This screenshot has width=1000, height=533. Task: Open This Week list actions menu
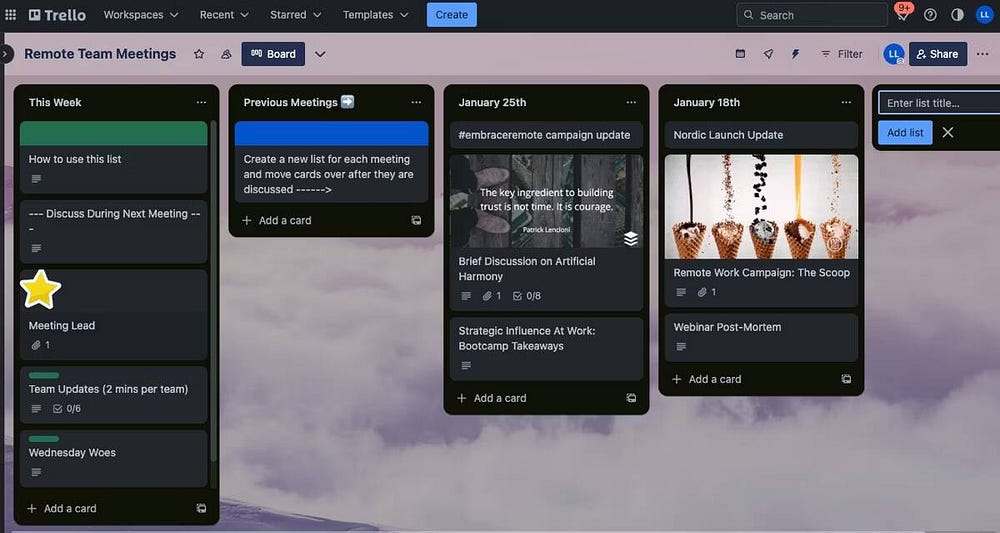[201, 102]
